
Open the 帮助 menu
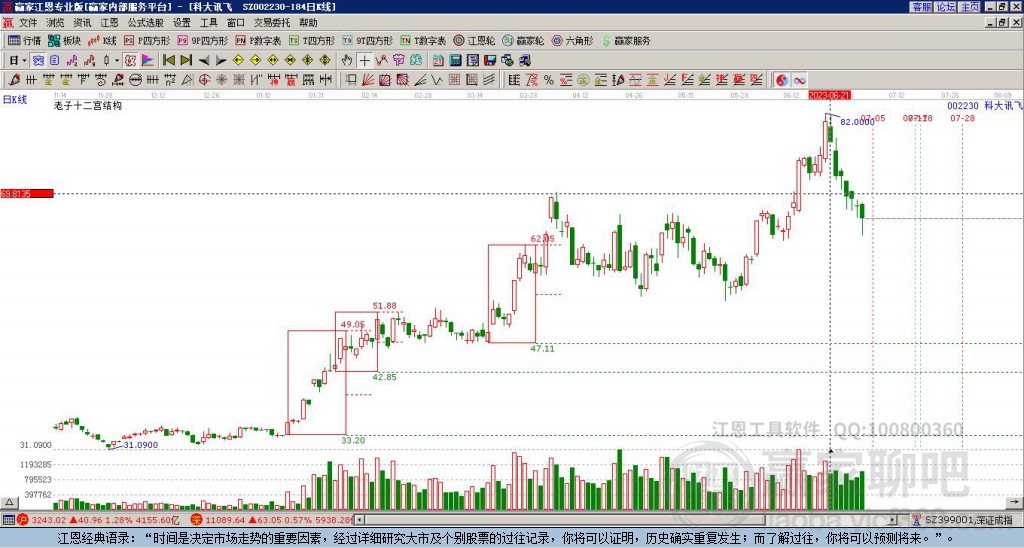[308, 23]
